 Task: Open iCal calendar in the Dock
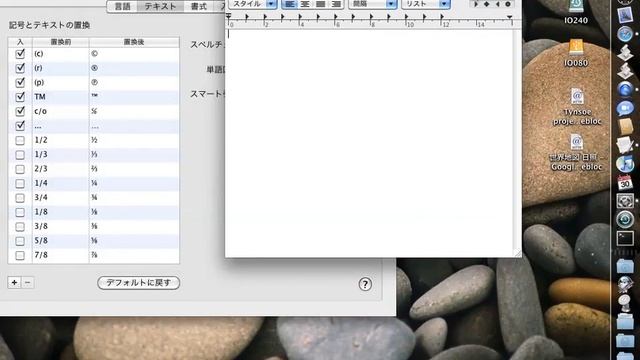pyautogui.click(x=624, y=182)
